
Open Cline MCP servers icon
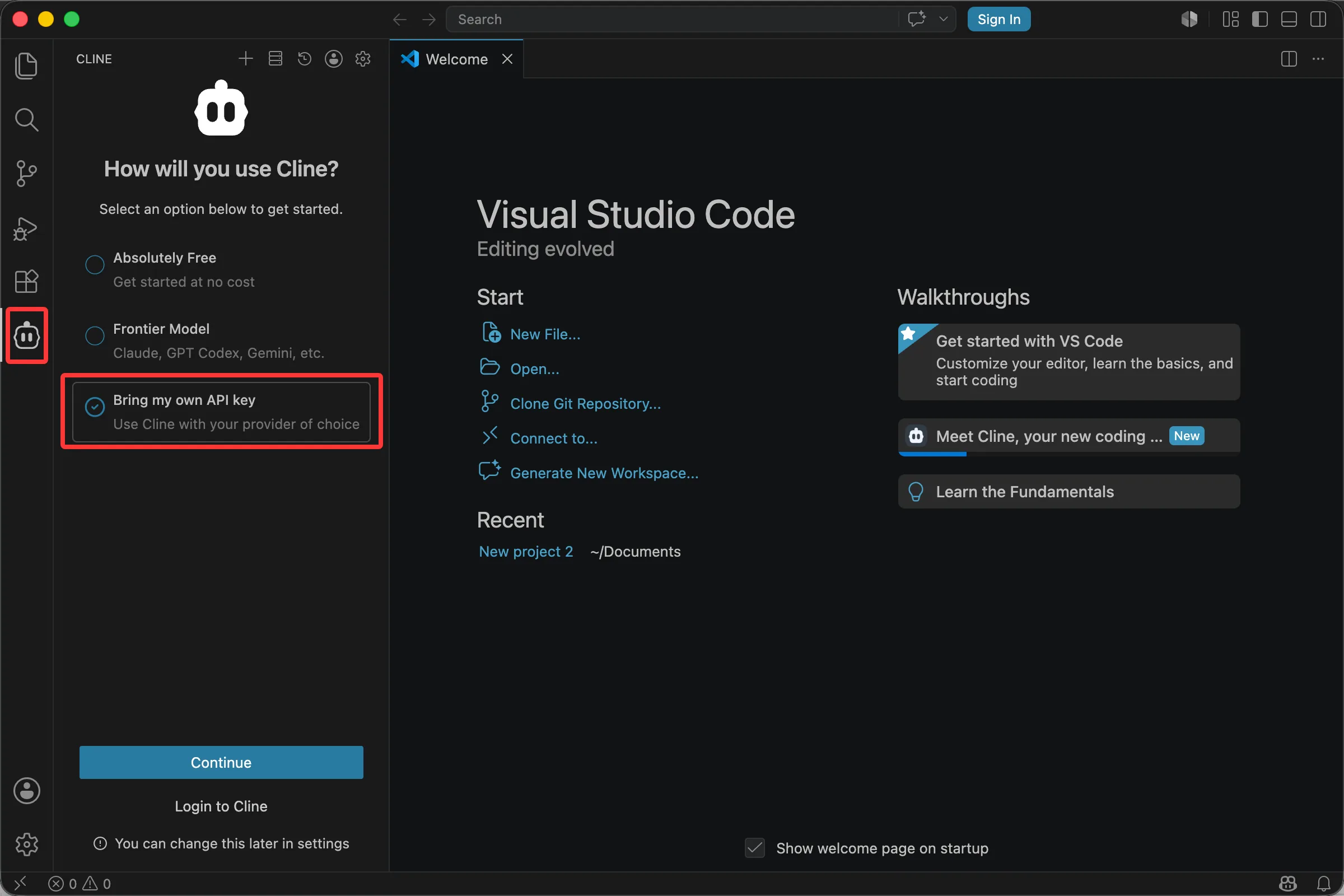click(276, 58)
